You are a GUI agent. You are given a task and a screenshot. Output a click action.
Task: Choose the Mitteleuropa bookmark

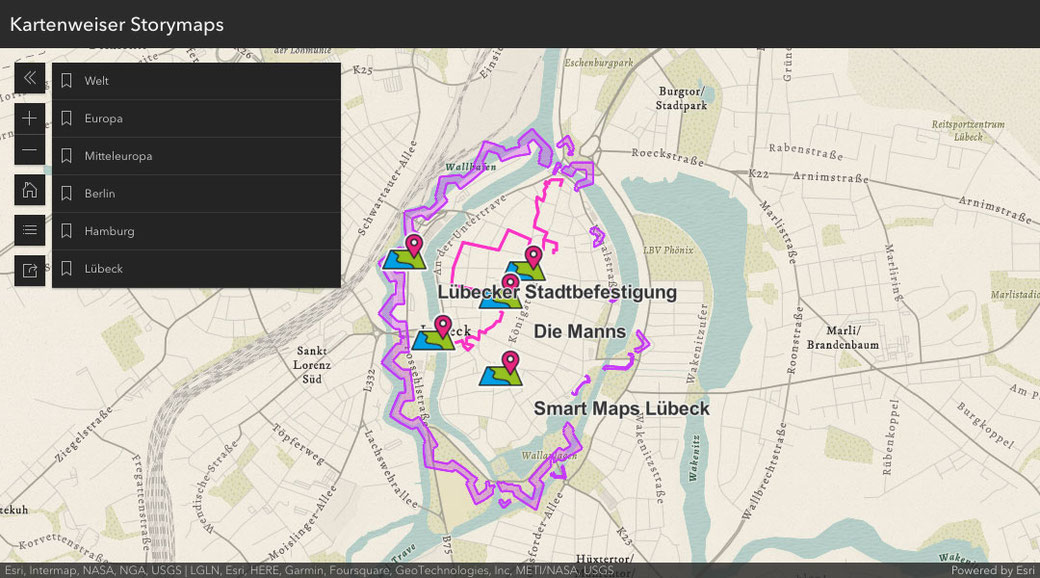click(x=196, y=156)
